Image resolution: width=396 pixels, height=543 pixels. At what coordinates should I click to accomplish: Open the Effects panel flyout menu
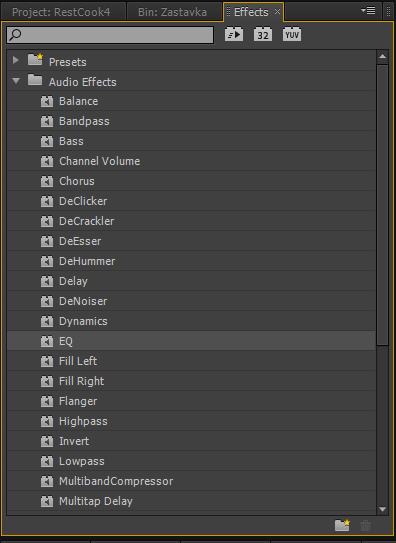click(368, 11)
